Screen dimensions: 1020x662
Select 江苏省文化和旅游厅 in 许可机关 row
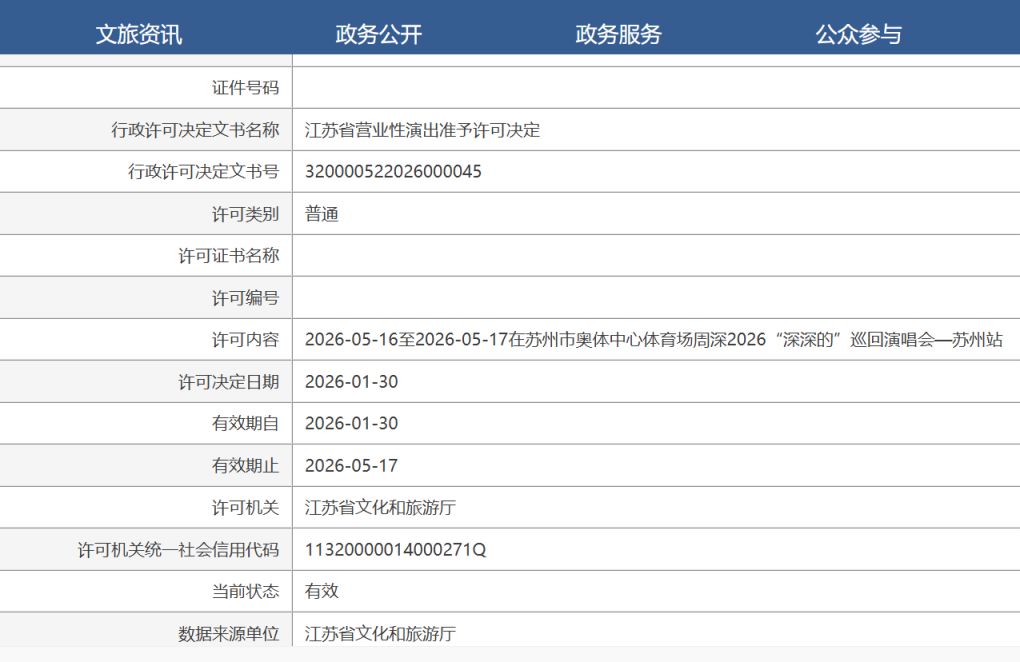(380, 507)
